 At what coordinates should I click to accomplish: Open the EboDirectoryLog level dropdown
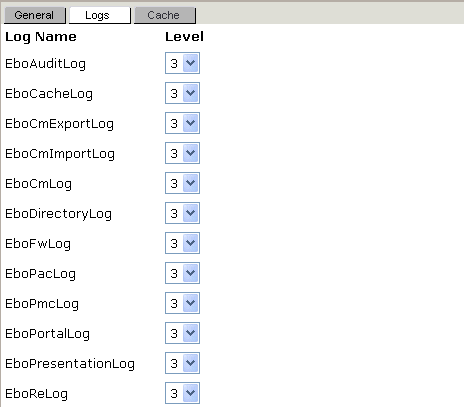pyautogui.click(x=182, y=213)
